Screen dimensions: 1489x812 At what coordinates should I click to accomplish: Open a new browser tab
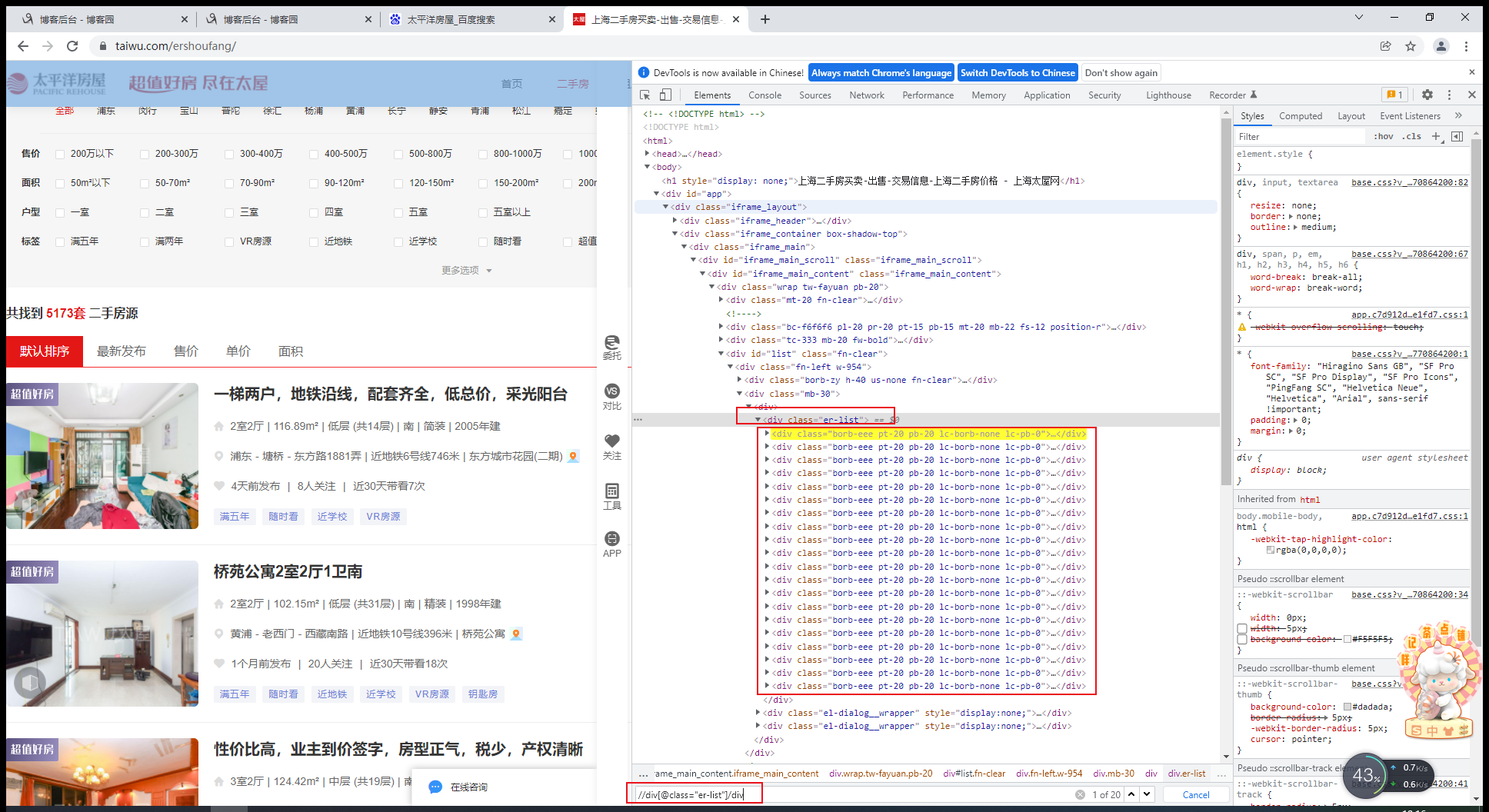click(765, 19)
